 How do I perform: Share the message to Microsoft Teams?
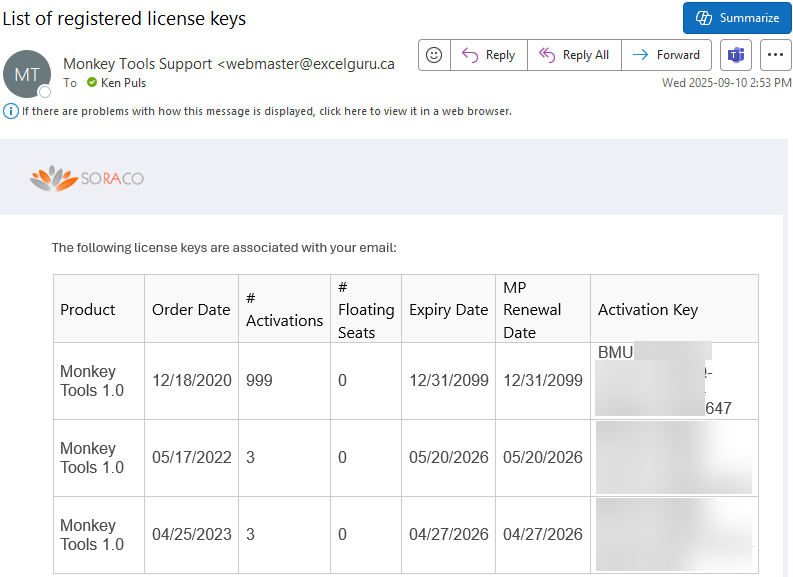[x=736, y=55]
